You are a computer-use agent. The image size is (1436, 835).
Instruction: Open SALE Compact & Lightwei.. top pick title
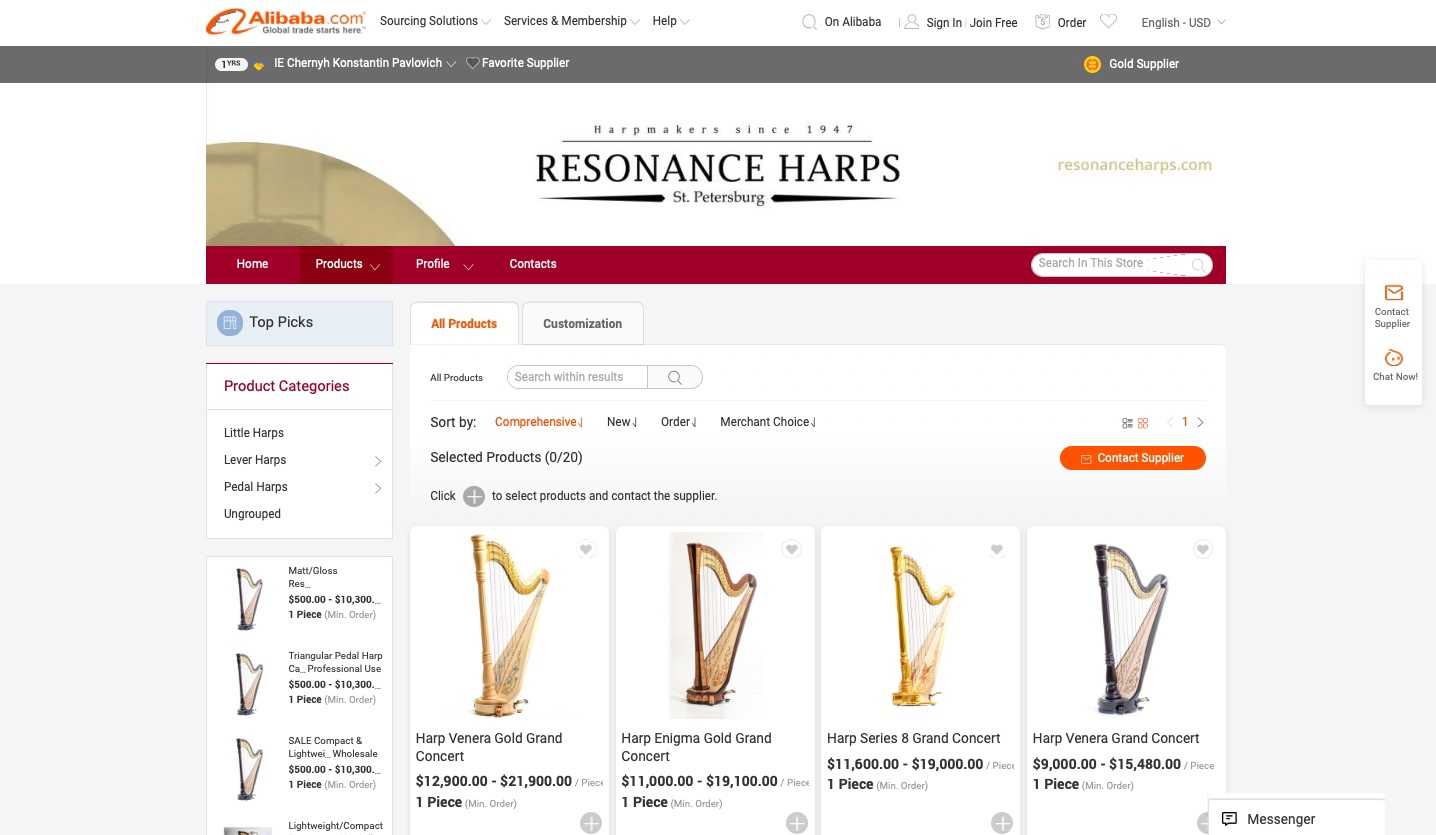(333, 747)
